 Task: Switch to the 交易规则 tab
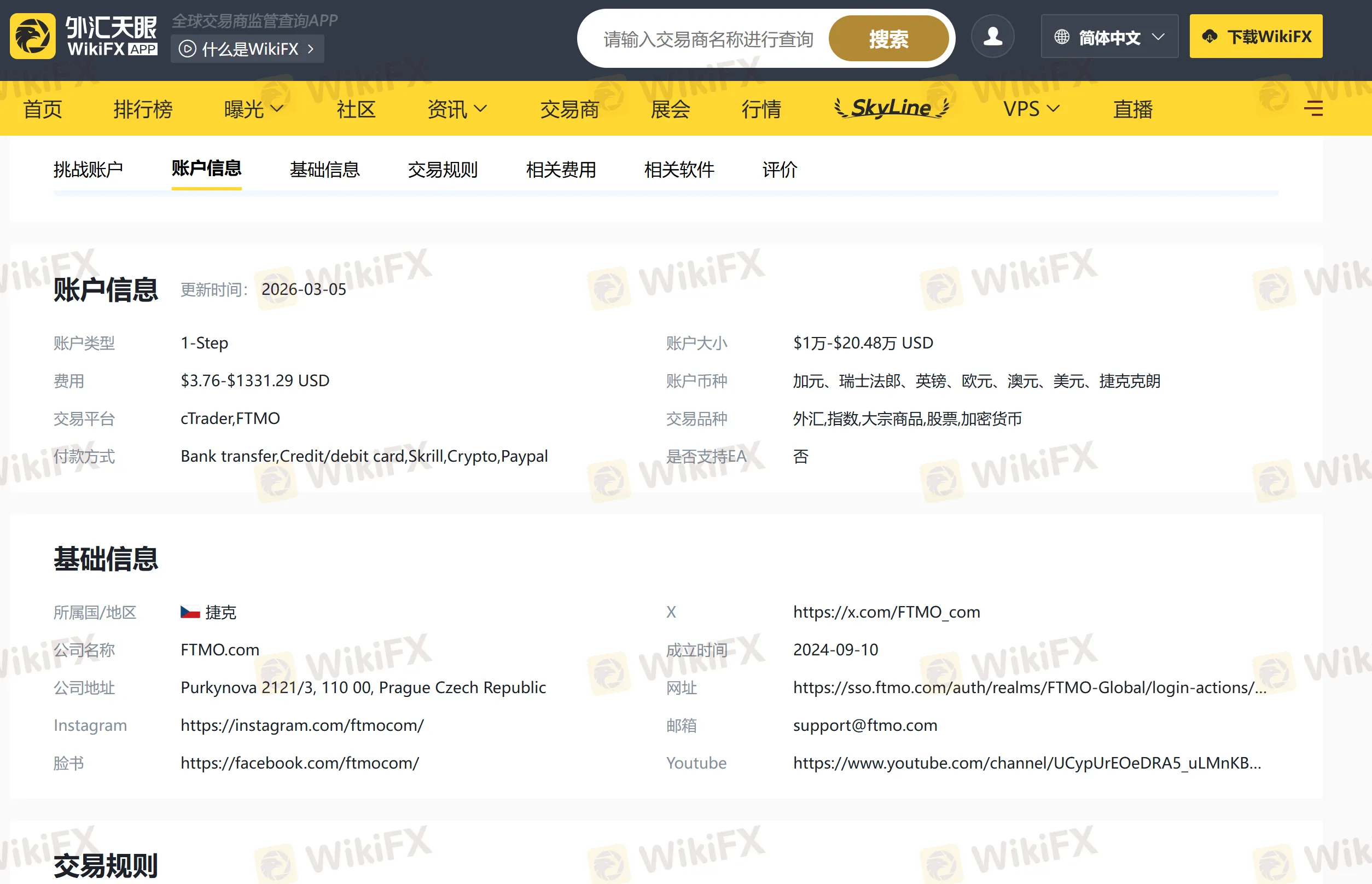(x=443, y=170)
